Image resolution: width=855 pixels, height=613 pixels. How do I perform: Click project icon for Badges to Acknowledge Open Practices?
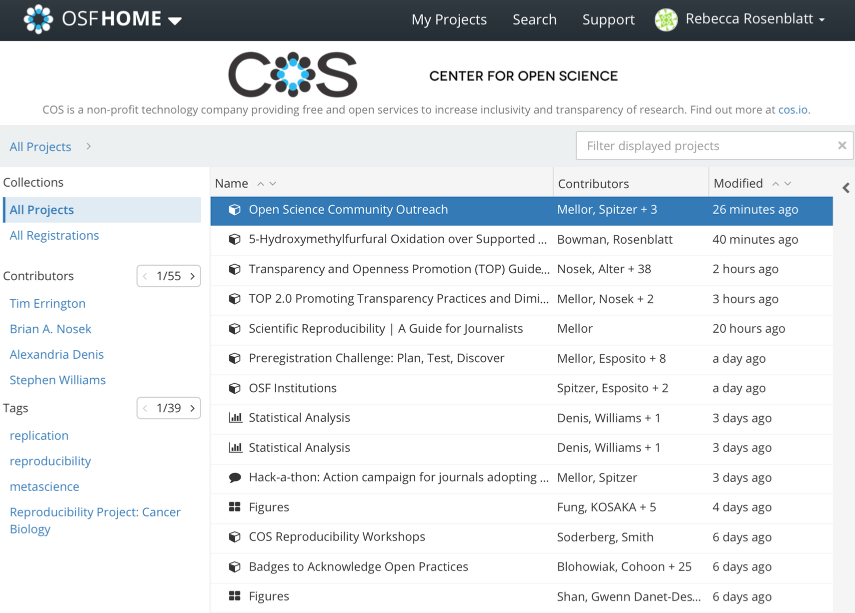tap(234, 567)
